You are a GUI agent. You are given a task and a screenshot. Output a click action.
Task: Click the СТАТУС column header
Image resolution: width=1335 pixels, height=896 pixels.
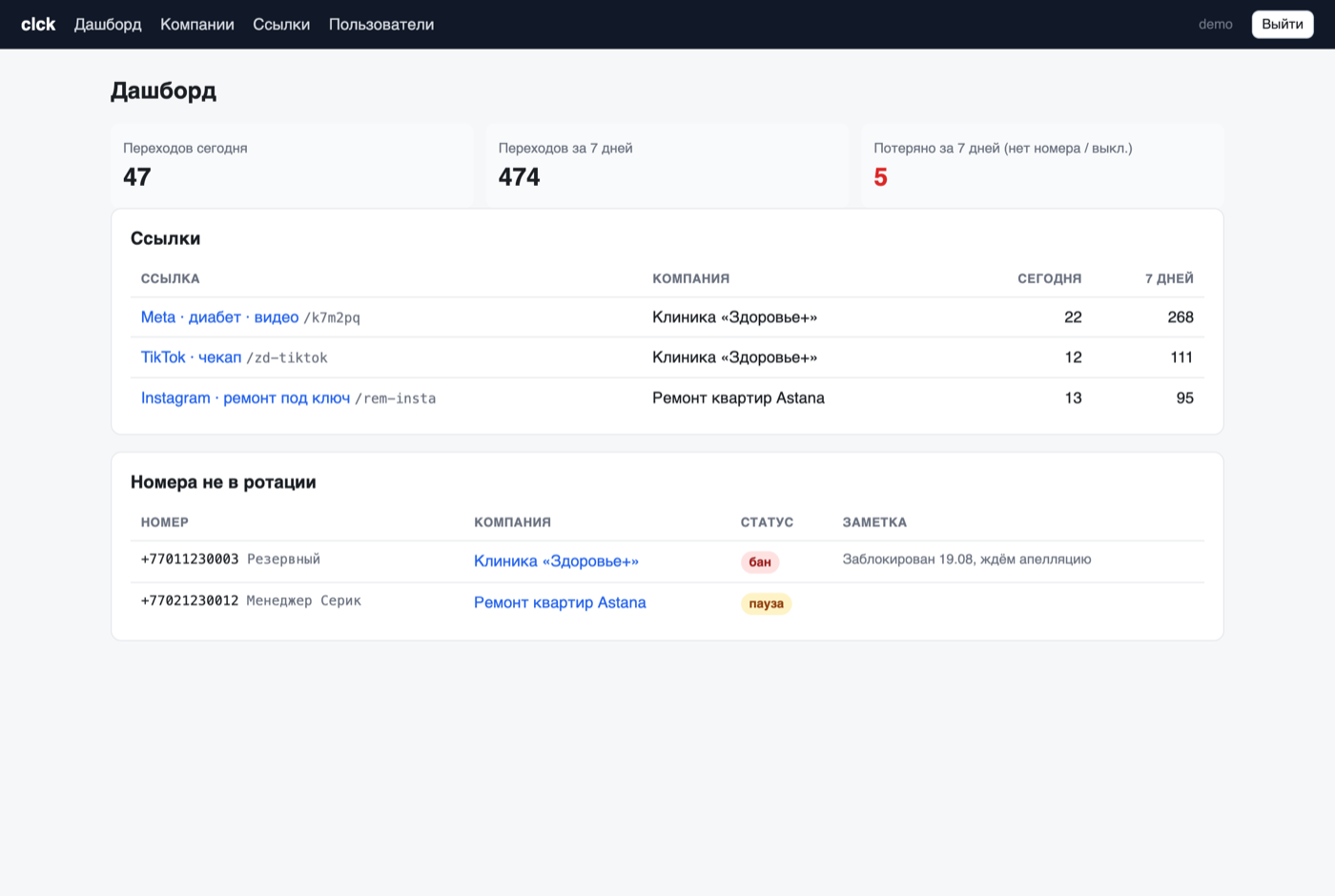pyautogui.click(x=768, y=522)
